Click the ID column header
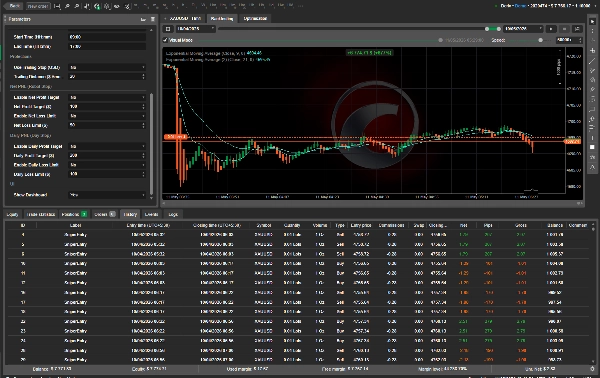The width and height of the screenshot is (600, 378). (23, 225)
